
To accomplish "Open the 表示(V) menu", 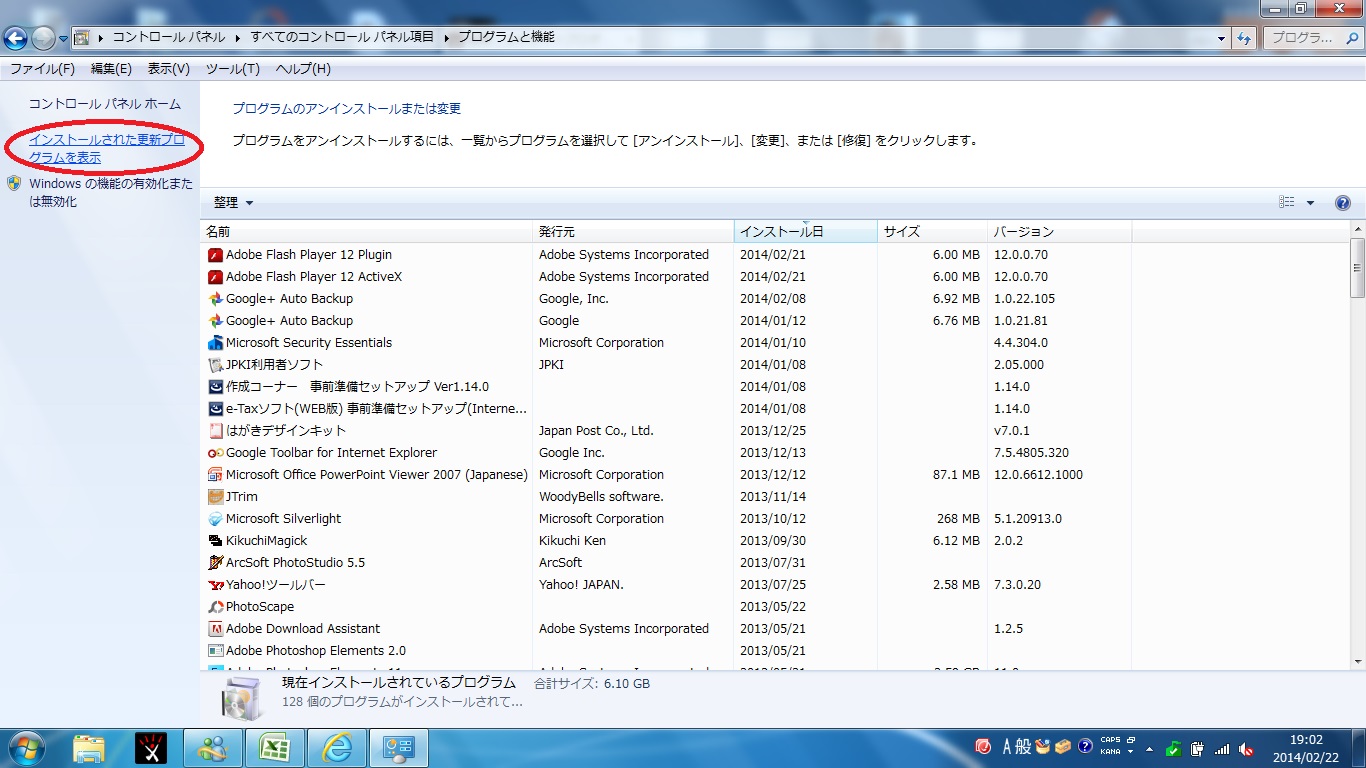I will pos(168,69).
